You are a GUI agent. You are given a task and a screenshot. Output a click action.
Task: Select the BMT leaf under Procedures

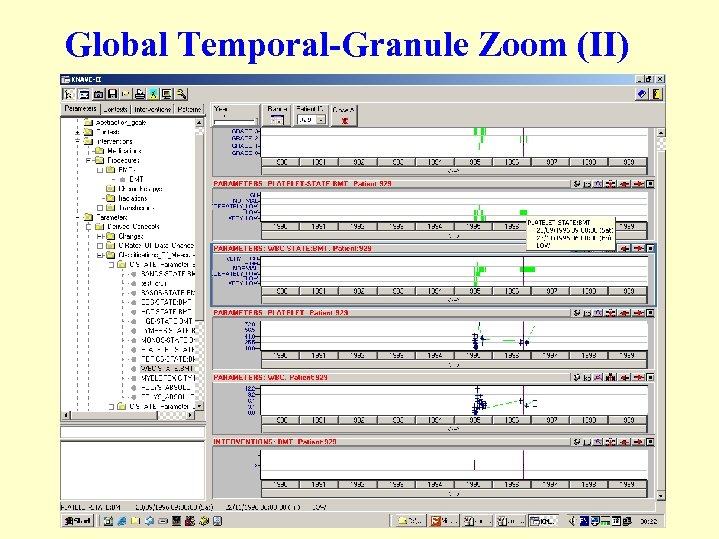pos(136,179)
